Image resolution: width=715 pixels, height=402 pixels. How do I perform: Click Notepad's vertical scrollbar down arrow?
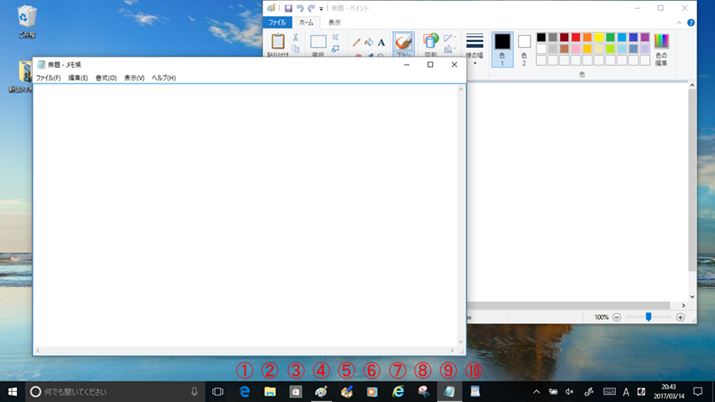click(x=461, y=342)
